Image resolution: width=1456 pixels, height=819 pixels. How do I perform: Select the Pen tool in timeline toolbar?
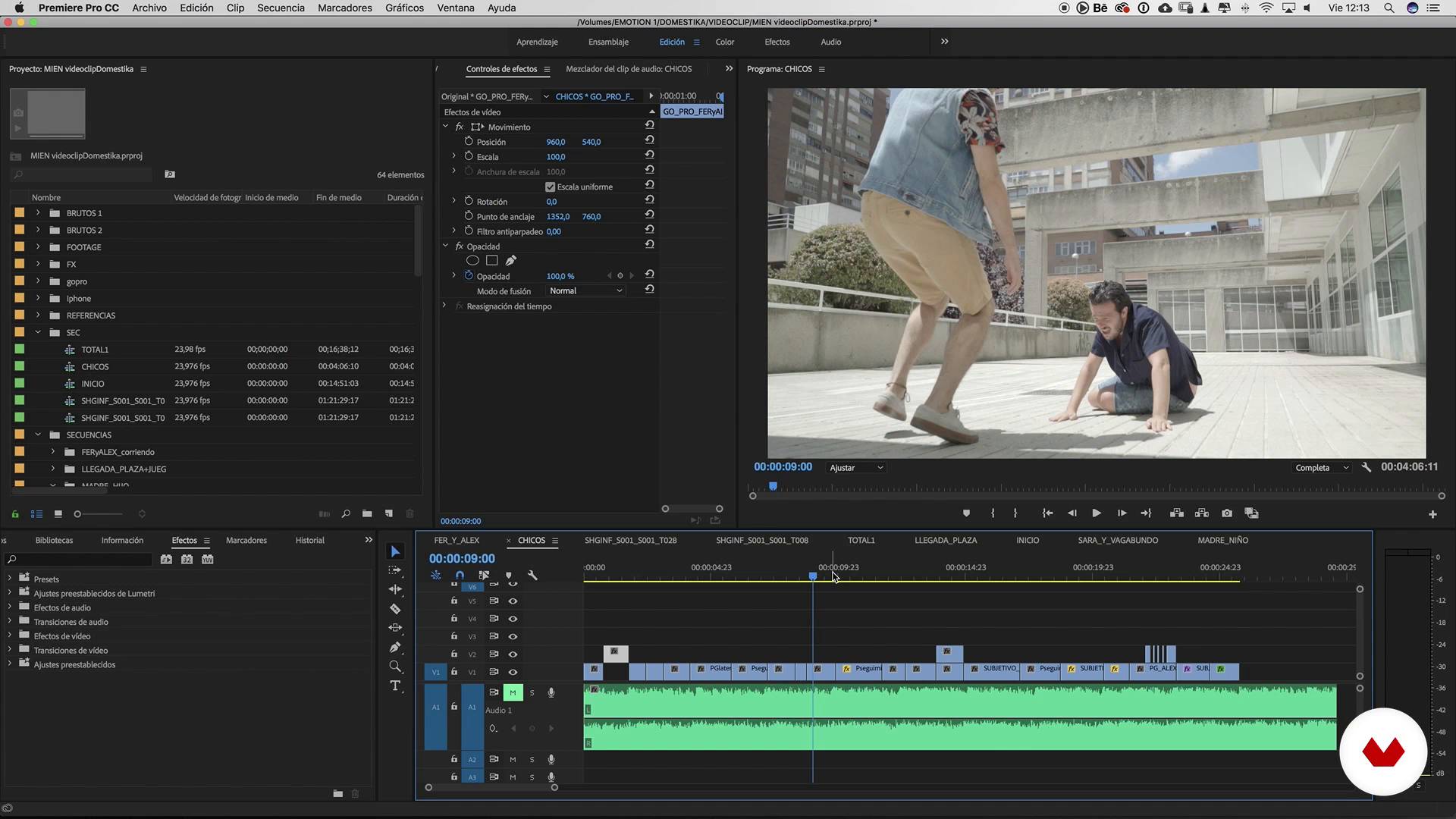tap(395, 647)
